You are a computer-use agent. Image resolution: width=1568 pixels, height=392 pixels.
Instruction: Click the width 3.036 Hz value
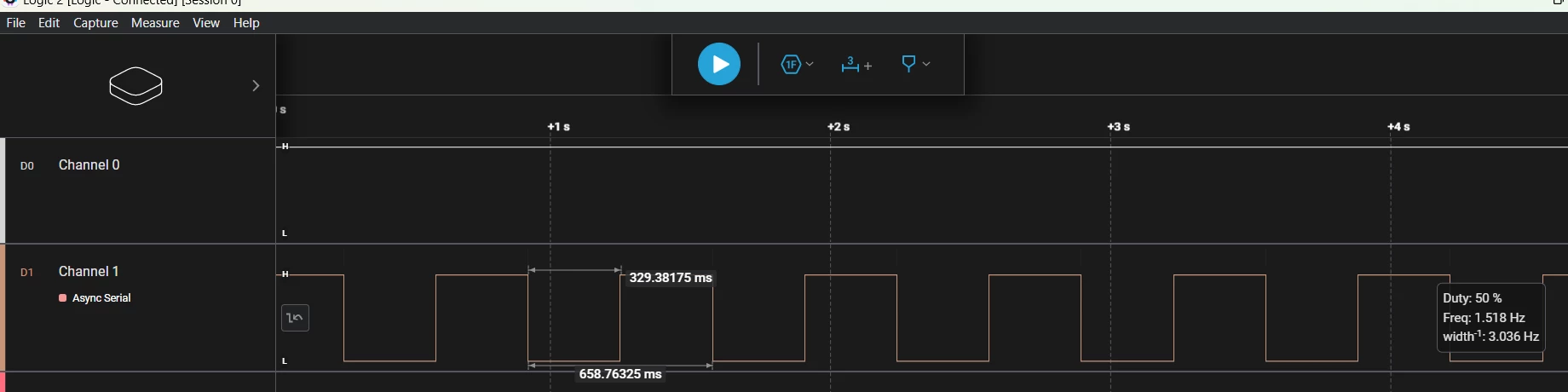tap(1491, 337)
